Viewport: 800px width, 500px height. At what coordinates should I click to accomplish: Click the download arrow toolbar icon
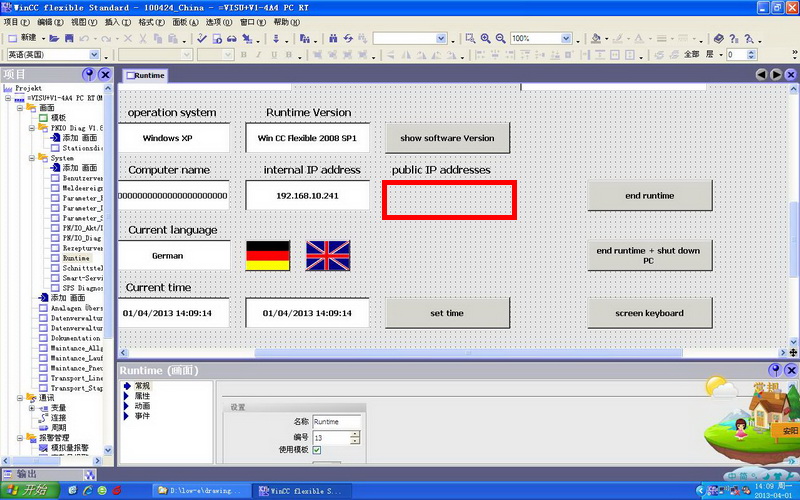click(x=276, y=38)
